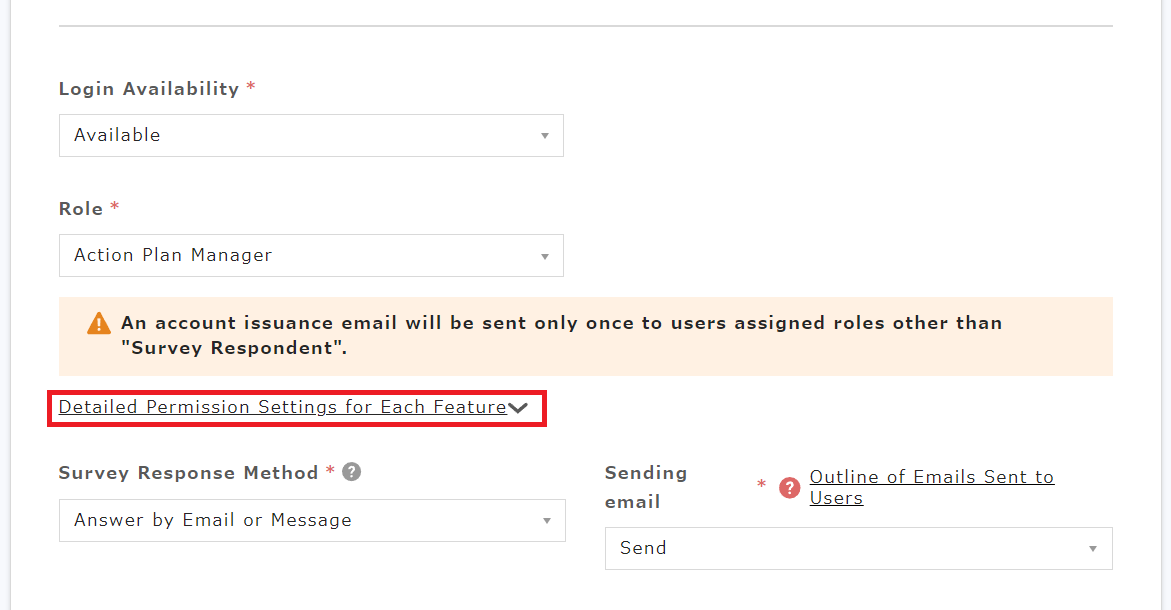Click the gray help icon beside Survey Response Method
The image size is (1171, 610).
(351, 472)
